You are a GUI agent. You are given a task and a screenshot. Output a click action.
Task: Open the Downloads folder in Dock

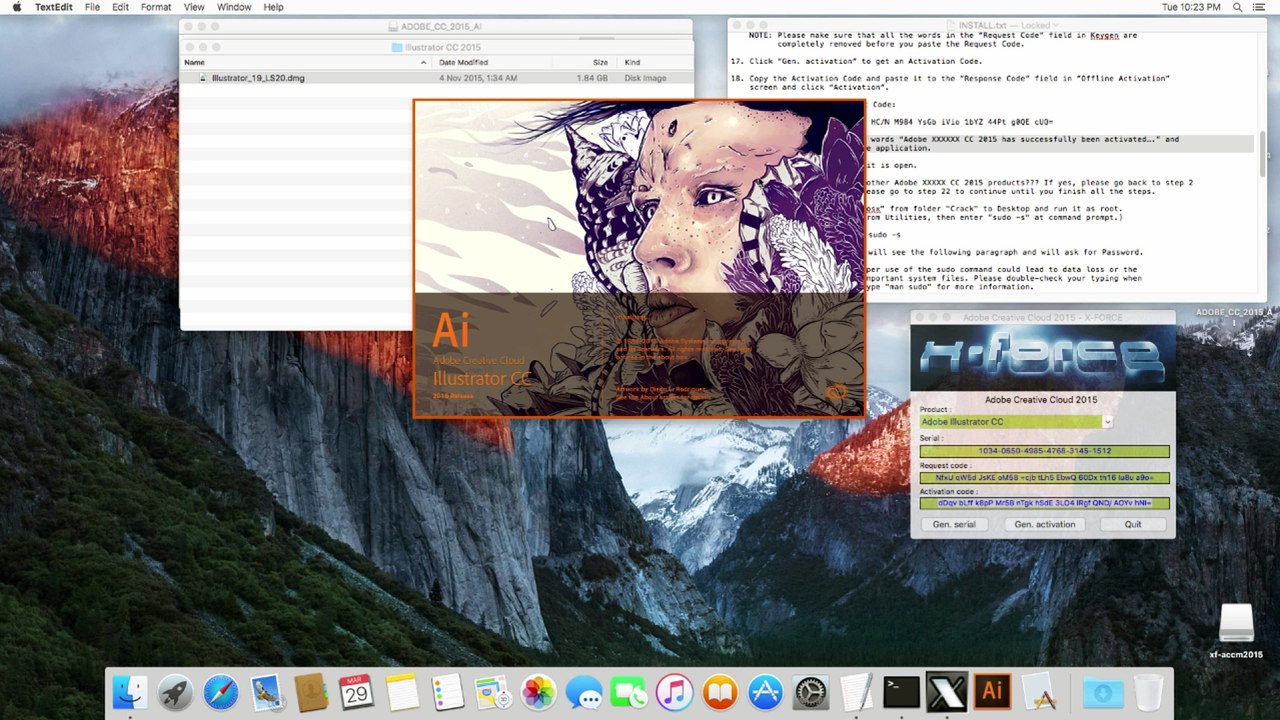[1102, 692]
